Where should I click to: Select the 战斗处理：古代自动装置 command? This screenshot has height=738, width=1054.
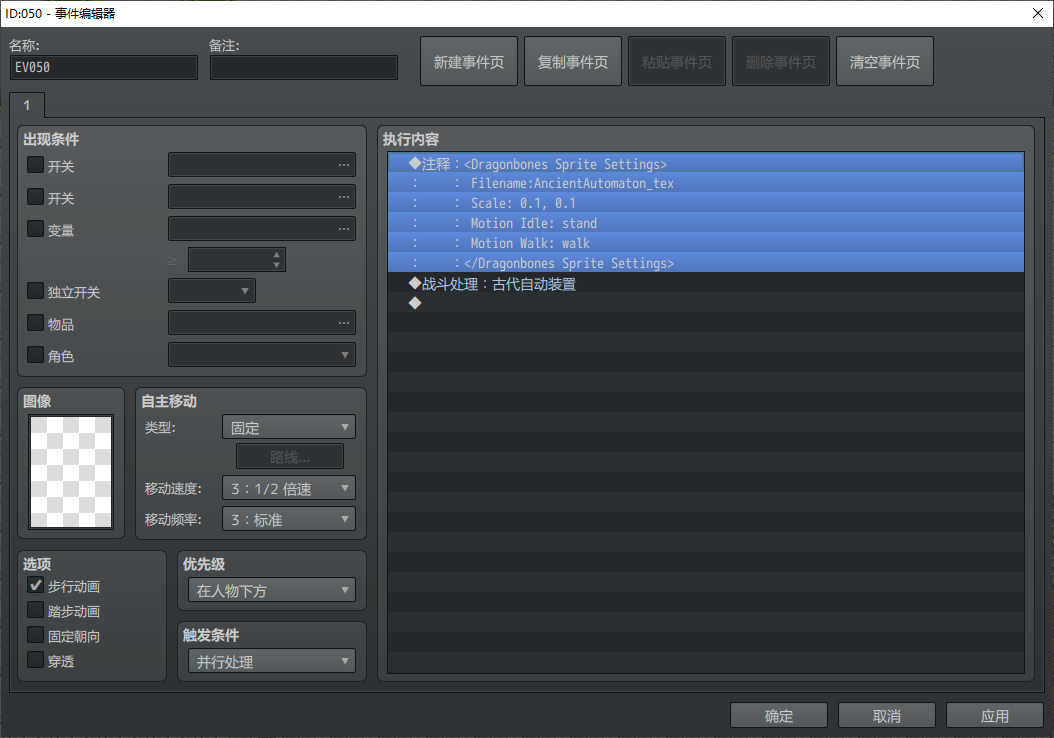point(706,284)
